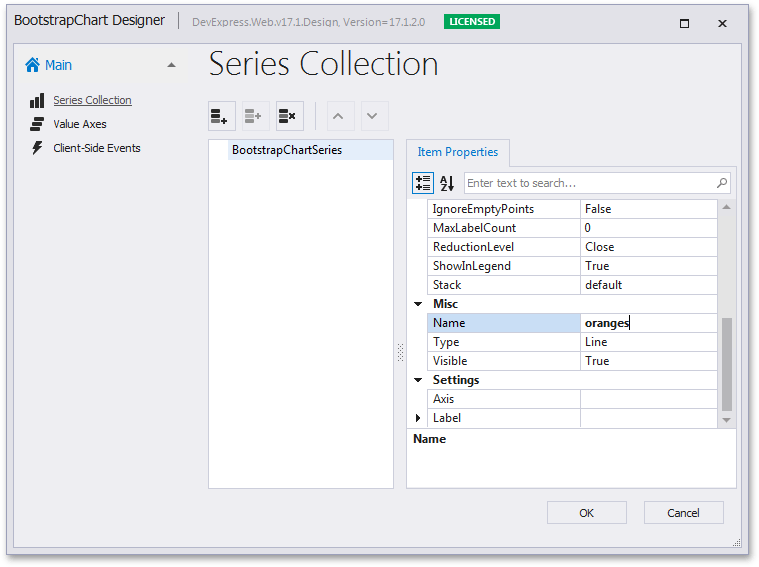The height and width of the screenshot is (567, 759).
Task: Click the splitter grip between list and properties
Action: point(400,352)
